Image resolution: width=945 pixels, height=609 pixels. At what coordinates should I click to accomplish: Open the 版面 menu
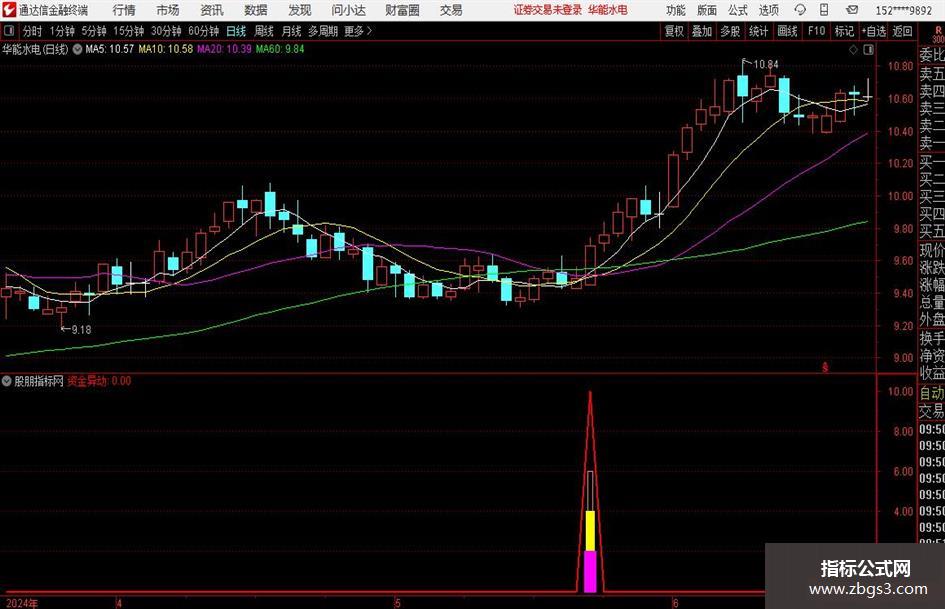[x=707, y=10]
